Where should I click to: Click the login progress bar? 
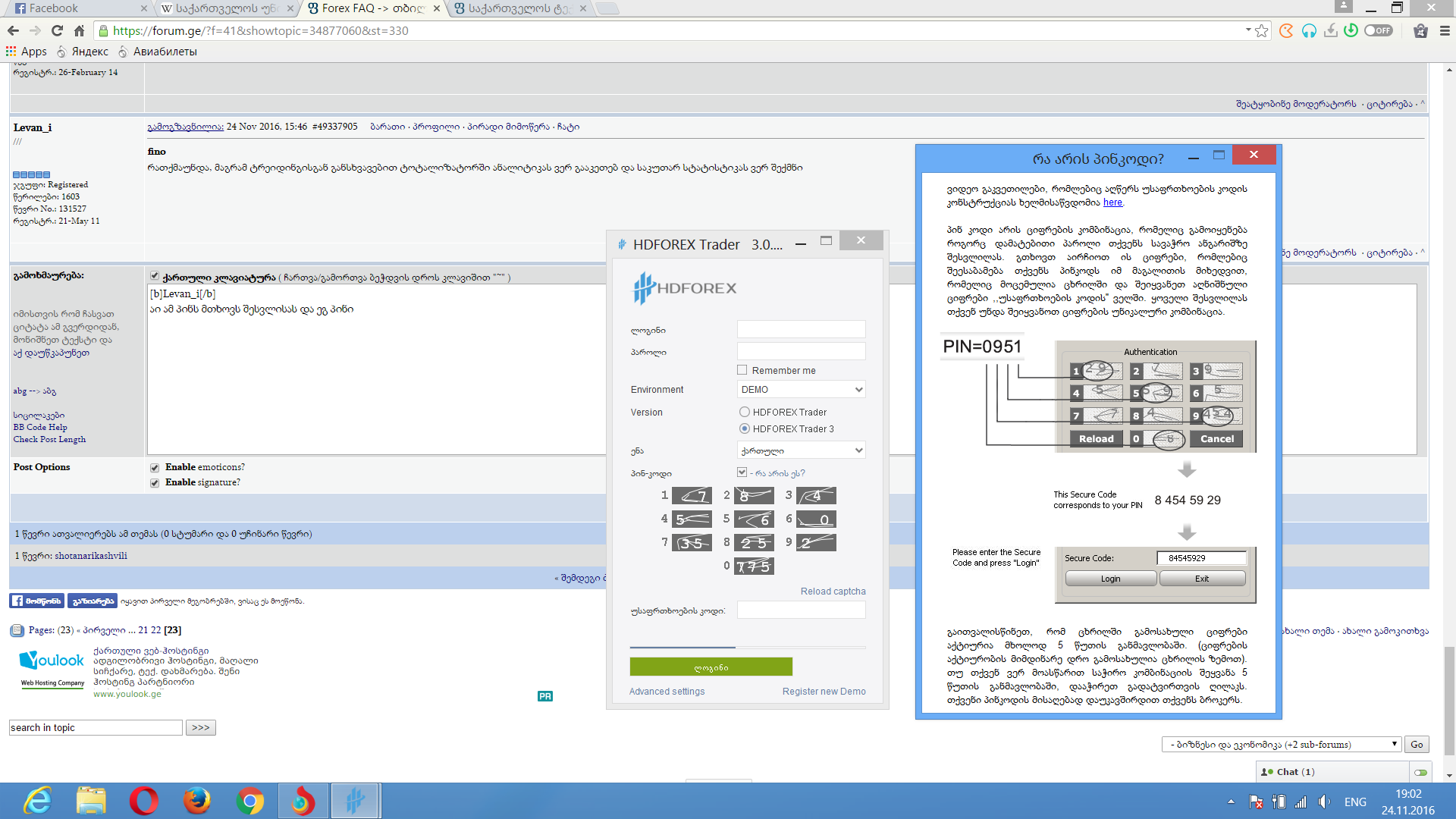pyautogui.click(x=747, y=647)
